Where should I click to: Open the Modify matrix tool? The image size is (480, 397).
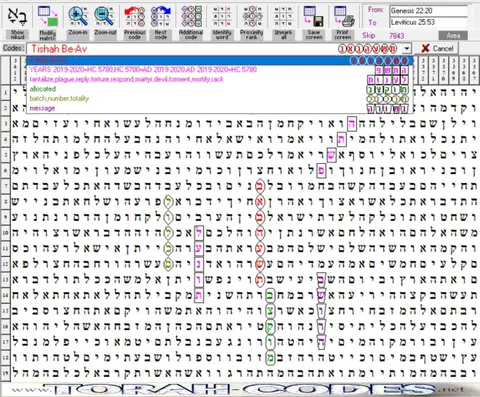click(x=47, y=22)
